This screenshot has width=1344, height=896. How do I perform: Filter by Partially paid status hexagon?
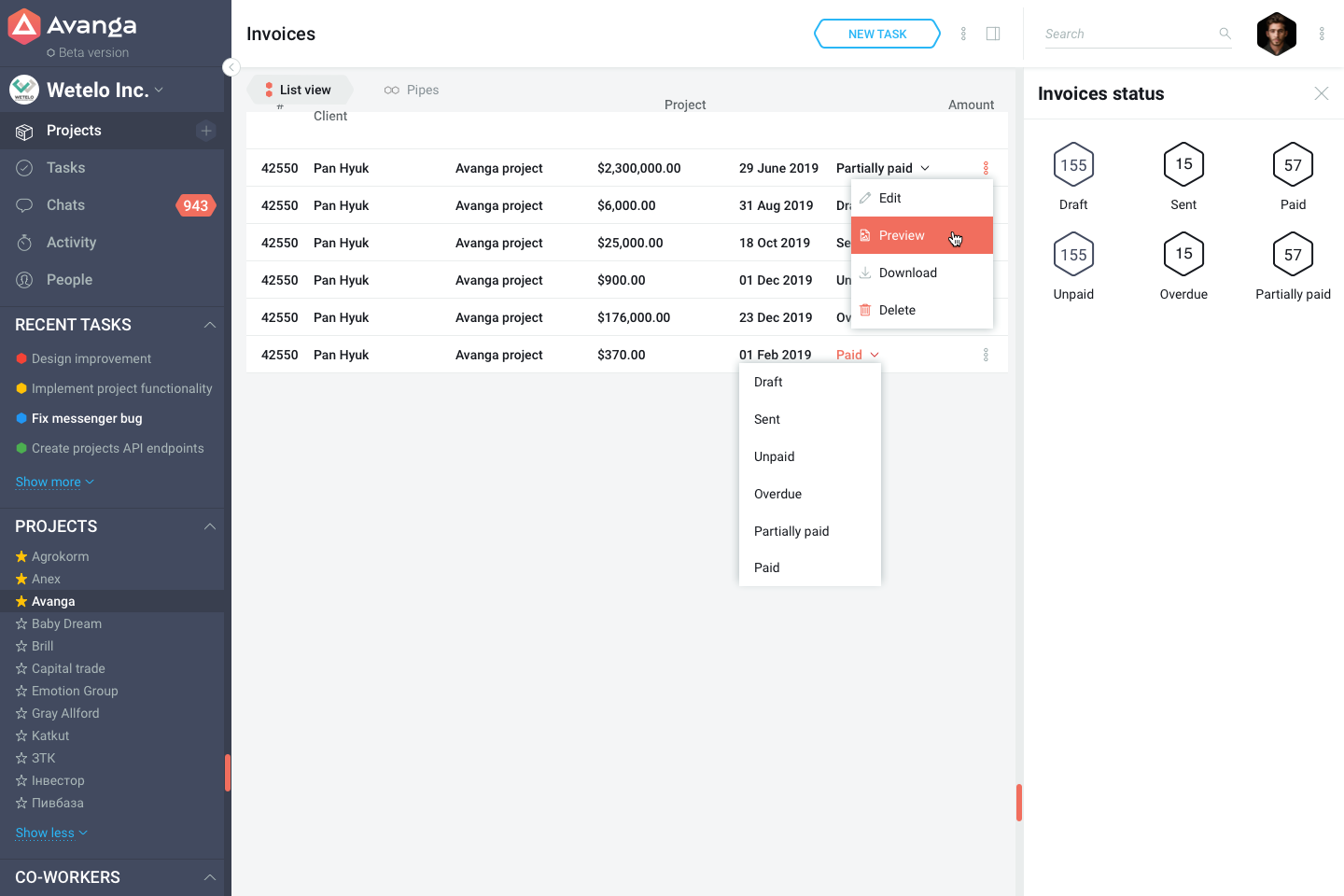click(x=1293, y=255)
